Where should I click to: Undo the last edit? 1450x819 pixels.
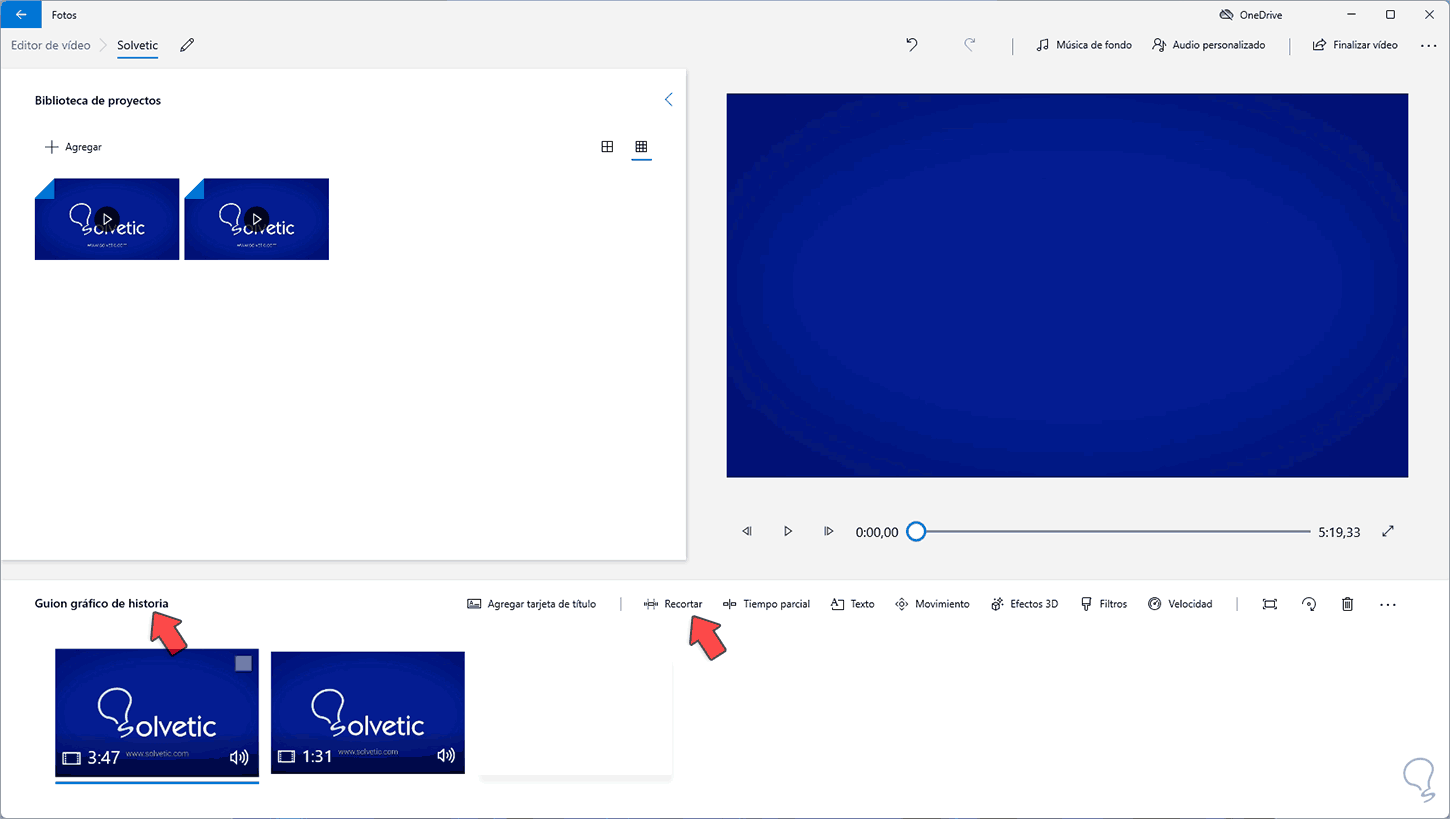[911, 45]
